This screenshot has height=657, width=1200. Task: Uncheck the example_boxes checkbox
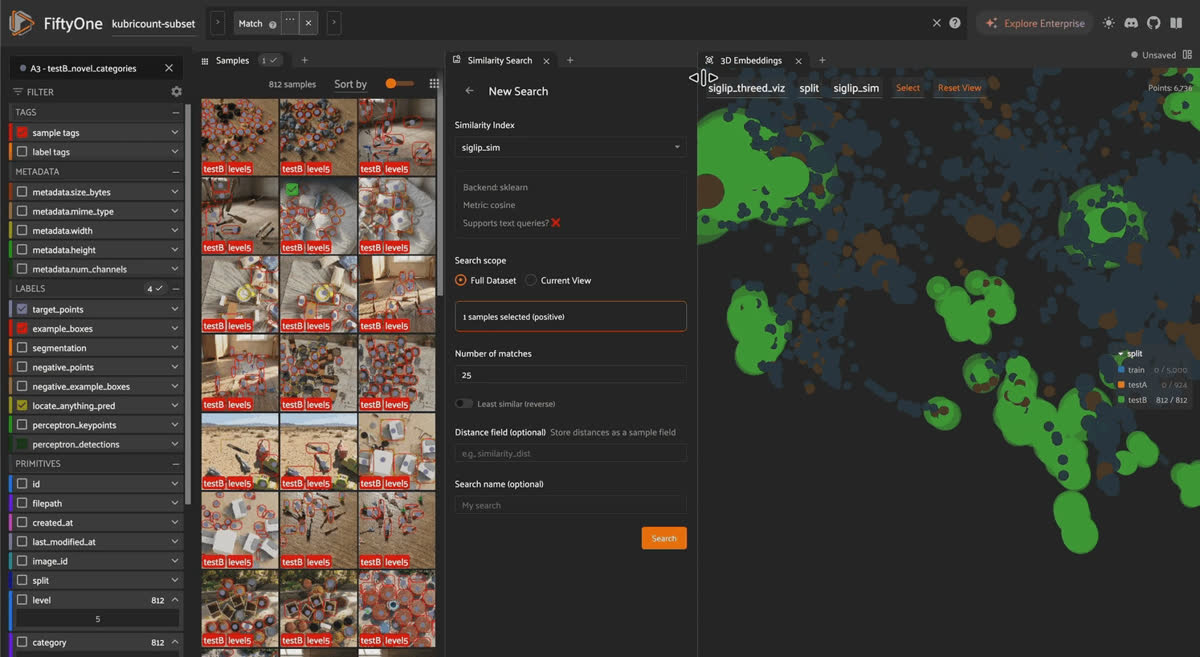click(22, 328)
